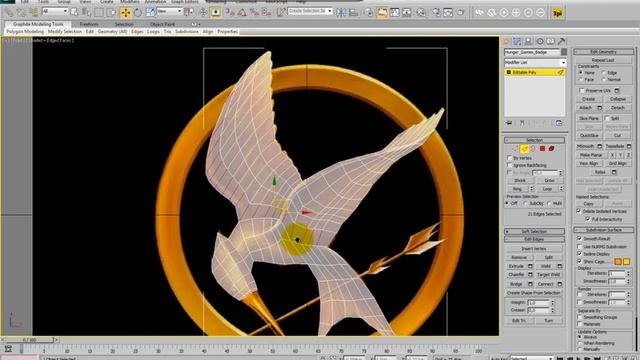This screenshot has width=640, height=360.
Task: Toggle Preserve UVs checkbox
Action: (582, 91)
